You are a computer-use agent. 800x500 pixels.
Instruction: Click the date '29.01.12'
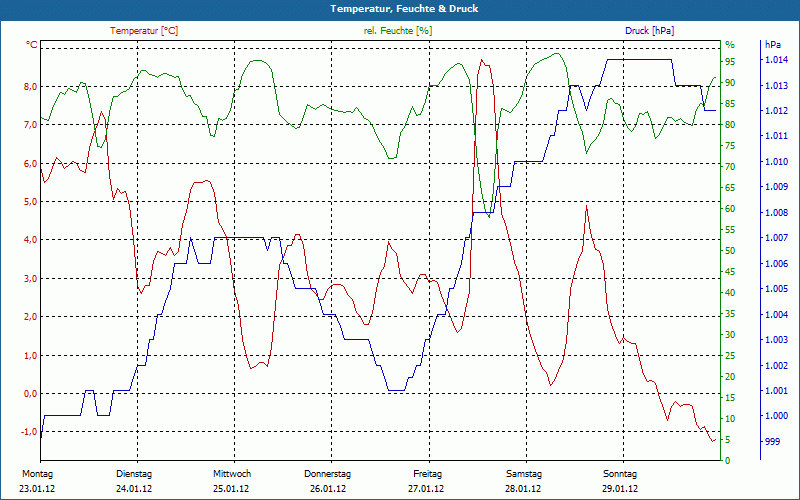[x=620, y=489]
